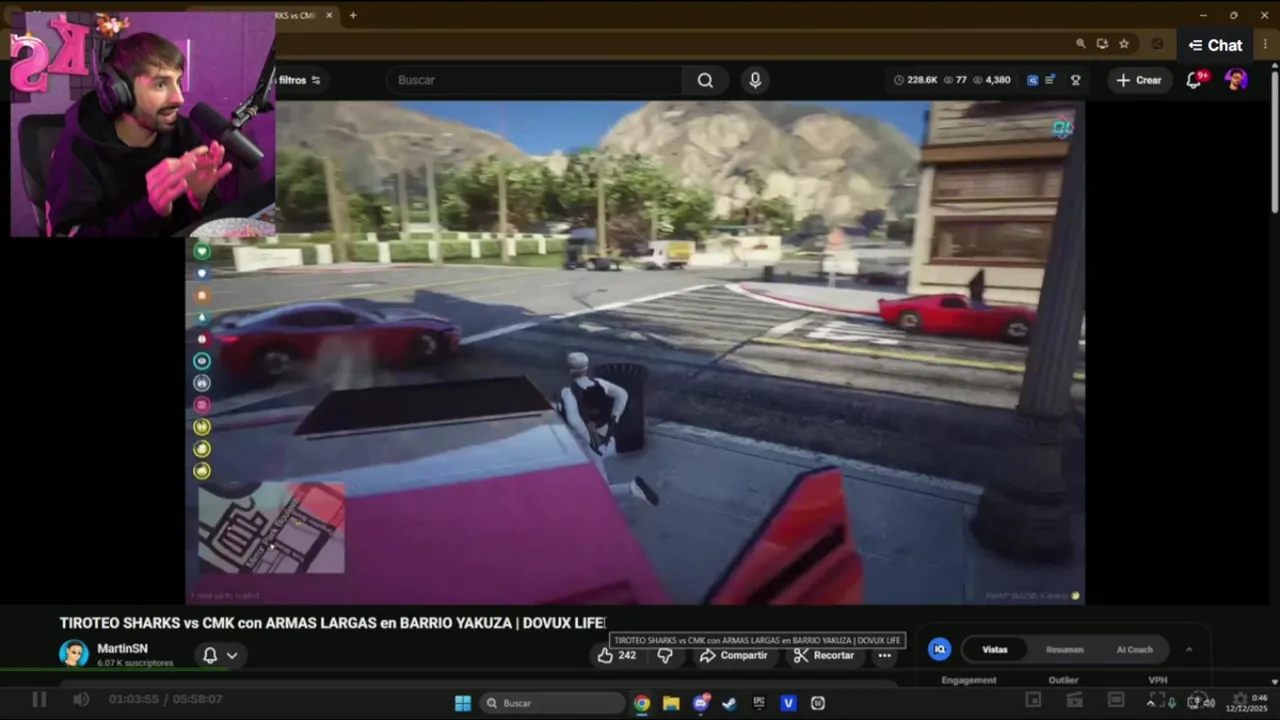Open Steam from taskbar

point(729,703)
